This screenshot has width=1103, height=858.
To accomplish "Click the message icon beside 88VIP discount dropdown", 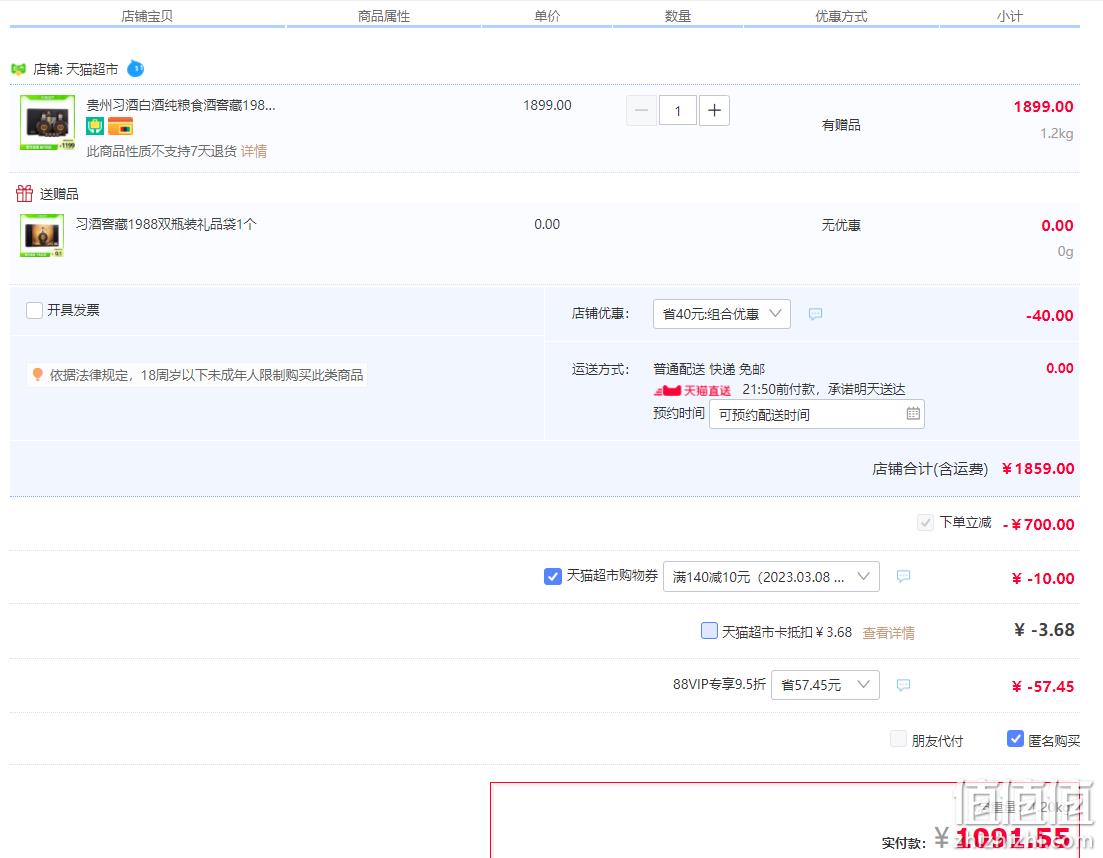I will click(903, 685).
